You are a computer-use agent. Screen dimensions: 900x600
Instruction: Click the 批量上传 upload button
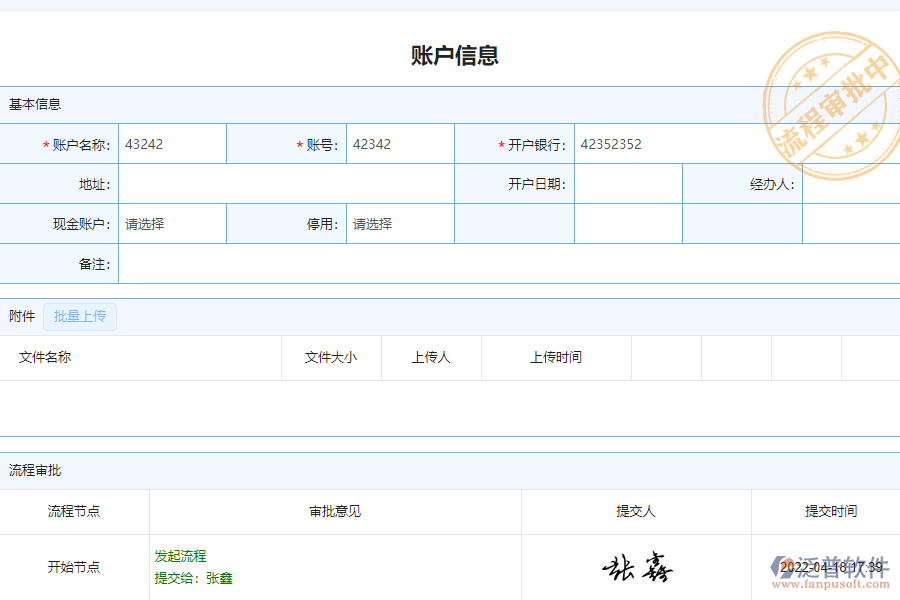[x=80, y=316]
